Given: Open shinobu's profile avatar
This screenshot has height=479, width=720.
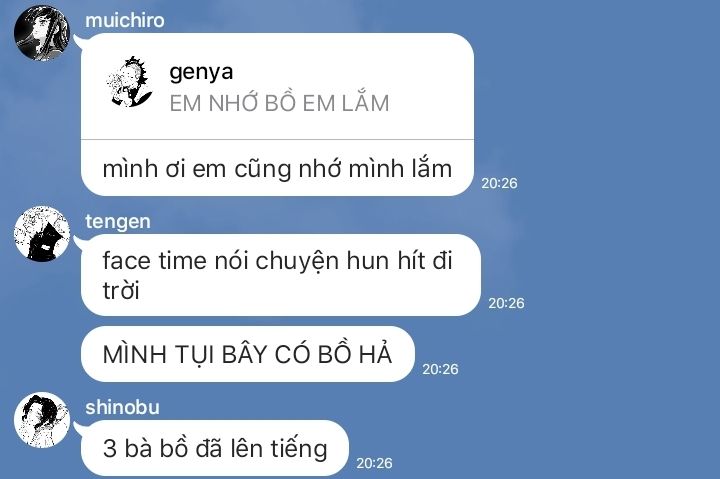Looking at the screenshot, I should point(42,420).
